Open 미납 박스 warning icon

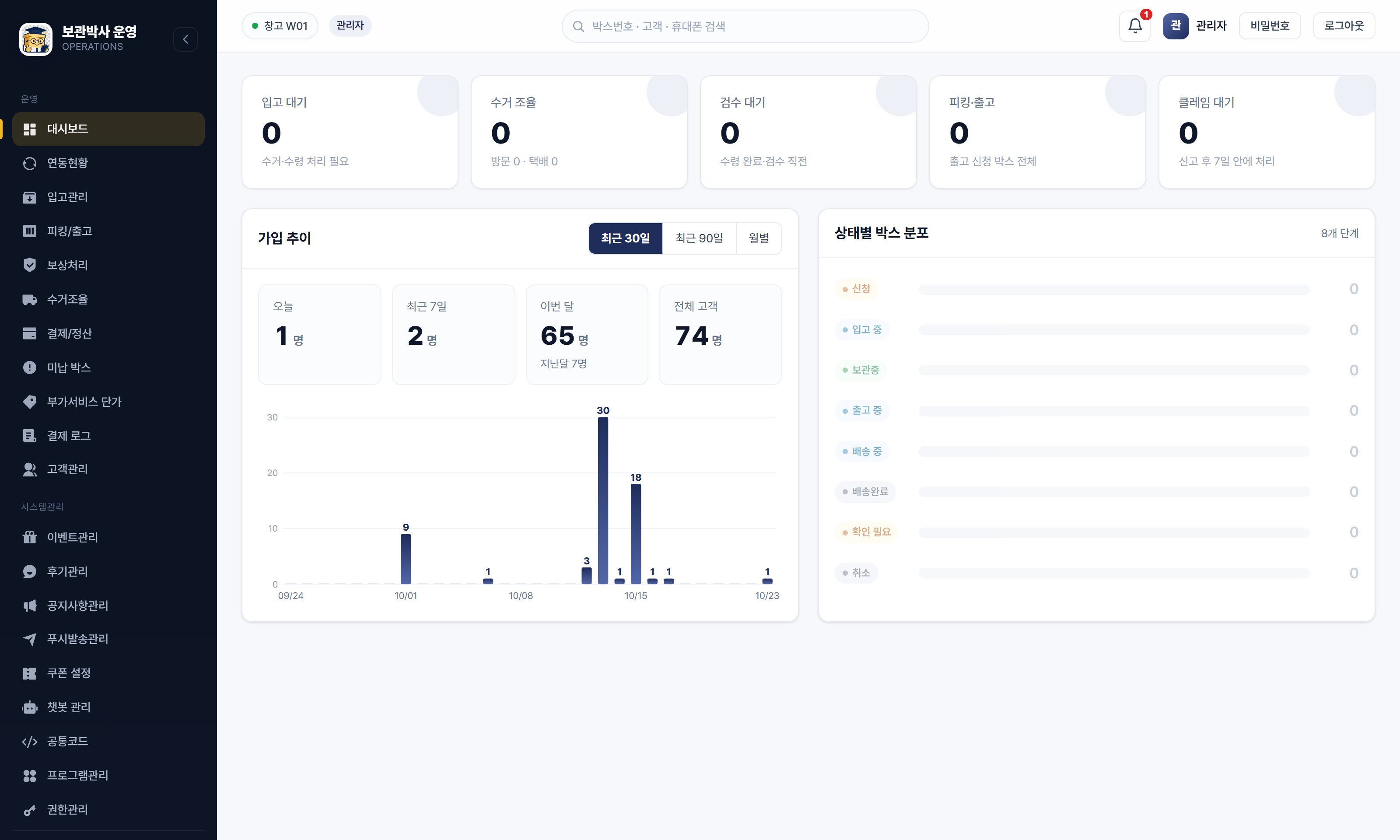click(x=29, y=367)
